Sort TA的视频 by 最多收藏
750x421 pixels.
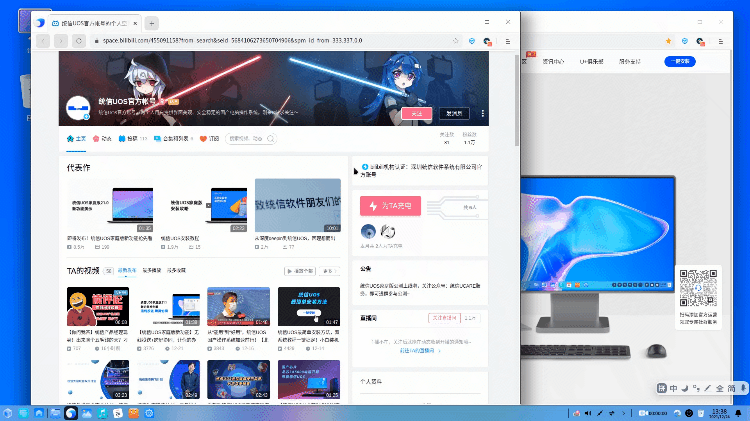[176, 271]
